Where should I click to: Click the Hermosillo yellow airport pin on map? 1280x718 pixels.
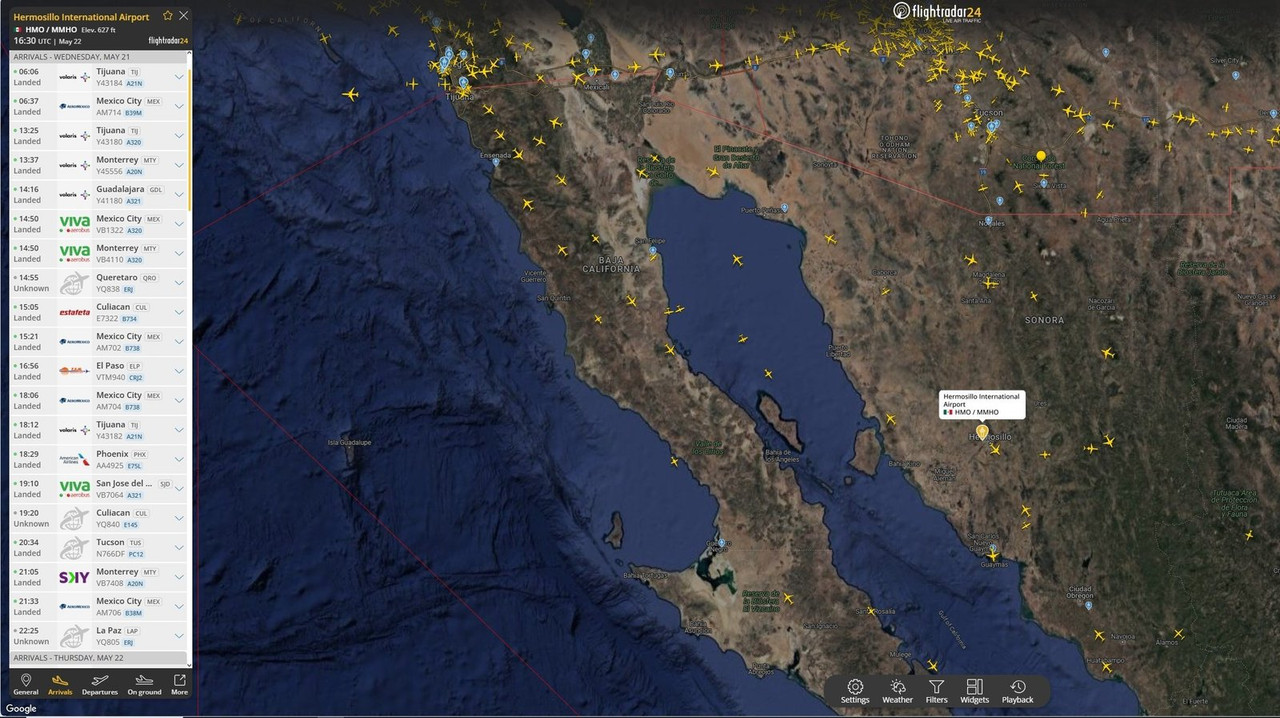(x=982, y=432)
